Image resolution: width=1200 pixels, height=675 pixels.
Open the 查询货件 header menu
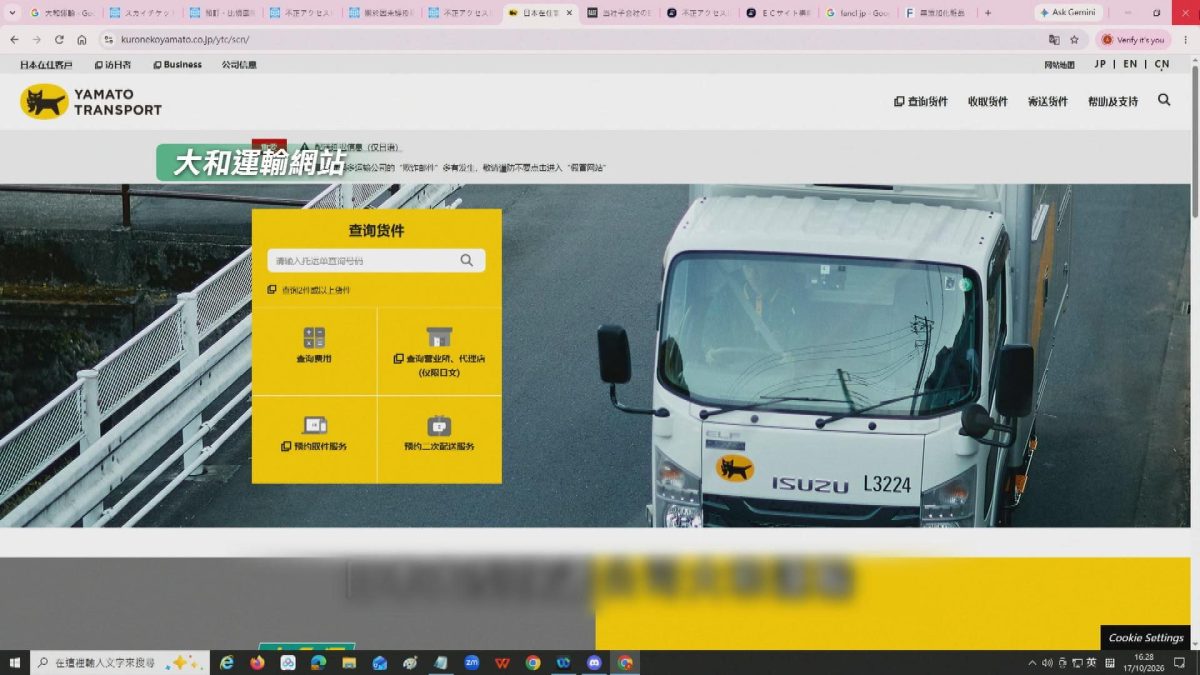coord(921,101)
